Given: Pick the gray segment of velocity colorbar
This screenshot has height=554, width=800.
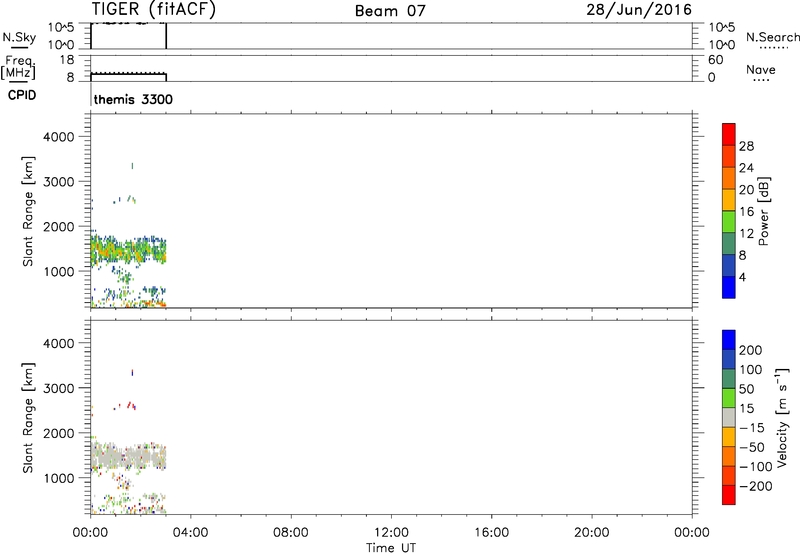Looking at the screenshot, I should coord(729,417).
